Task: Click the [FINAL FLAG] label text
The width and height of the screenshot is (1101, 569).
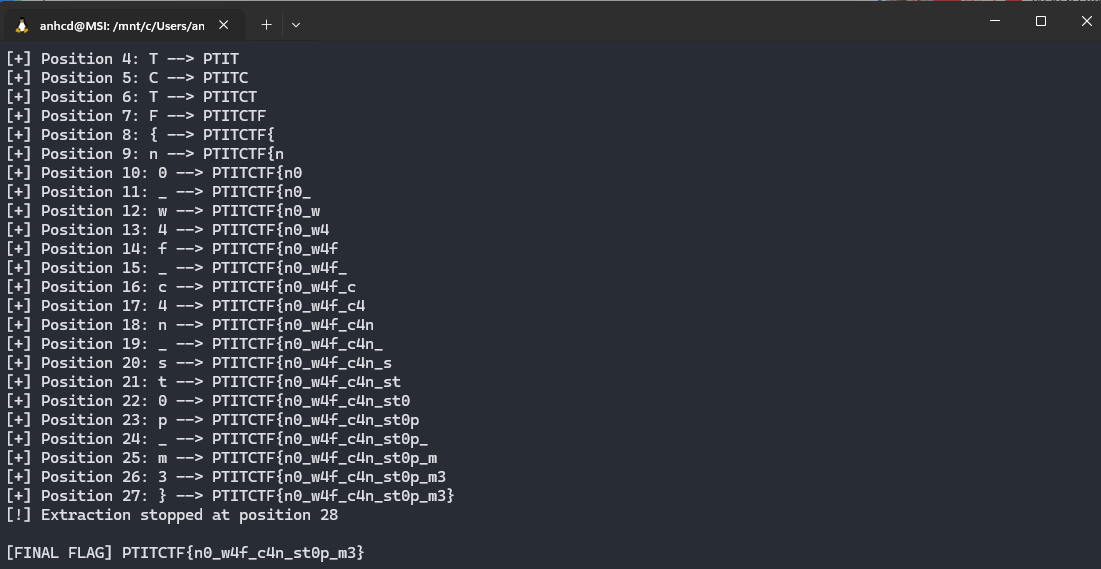Action: click(60, 553)
